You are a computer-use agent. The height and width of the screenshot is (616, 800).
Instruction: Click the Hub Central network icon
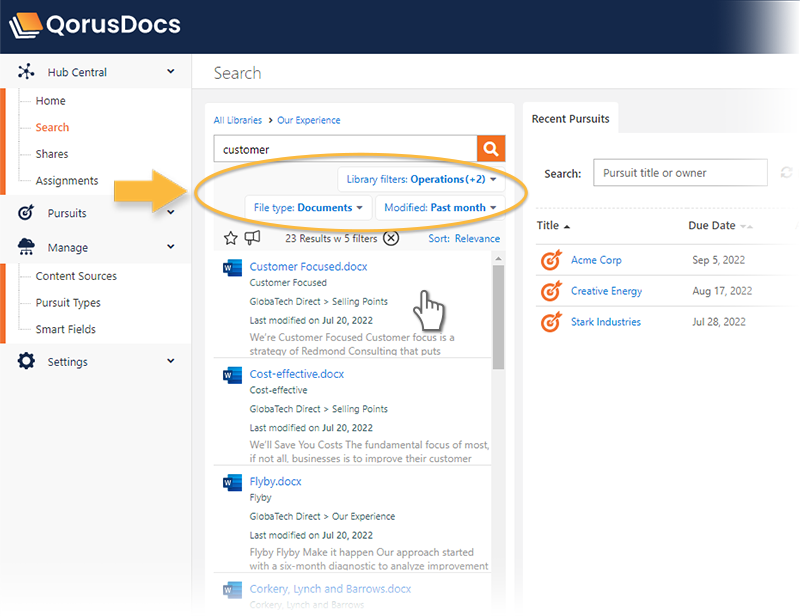(x=26, y=72)
